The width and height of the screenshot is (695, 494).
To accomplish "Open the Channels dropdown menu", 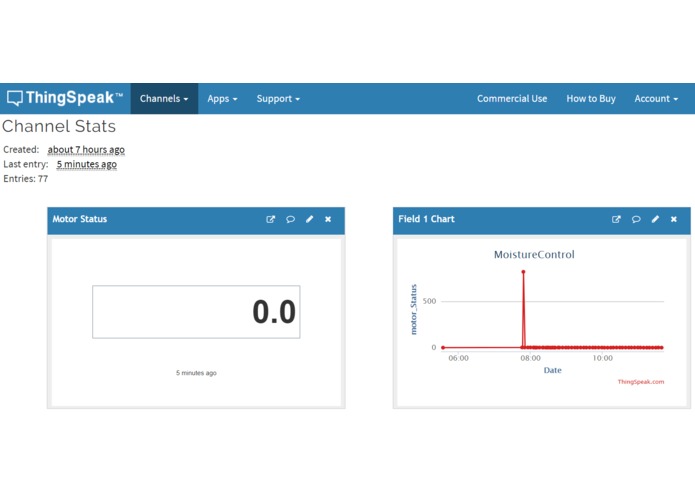I will tap(164, 98).
